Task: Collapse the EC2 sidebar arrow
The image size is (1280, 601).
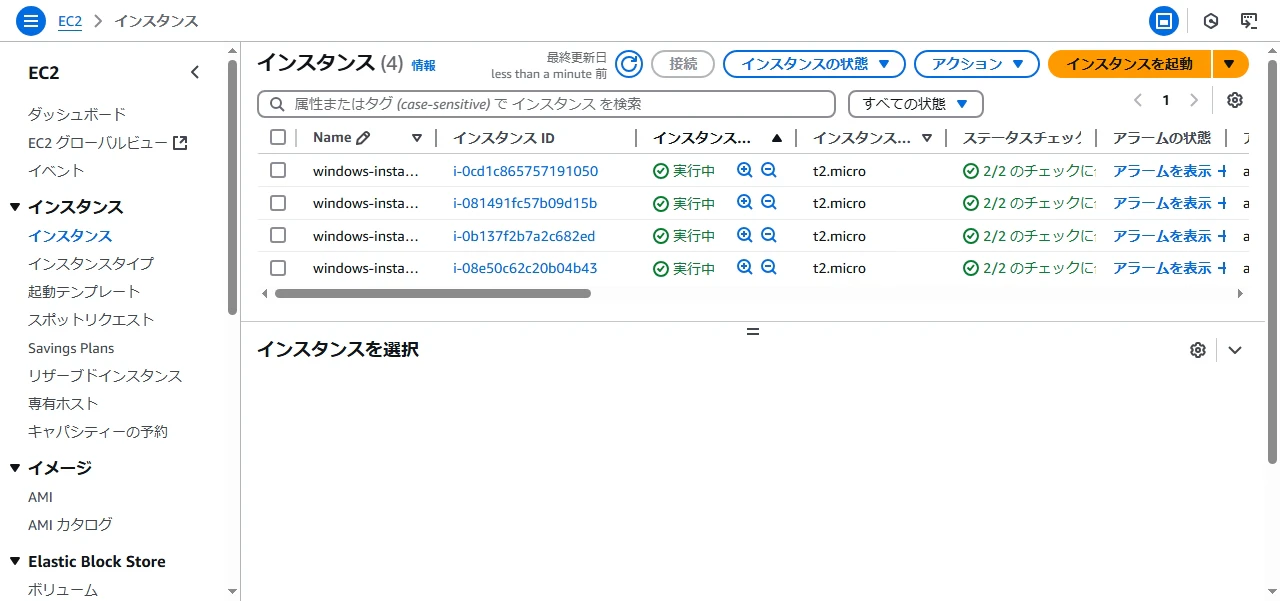Action: (x=195, y=72)
